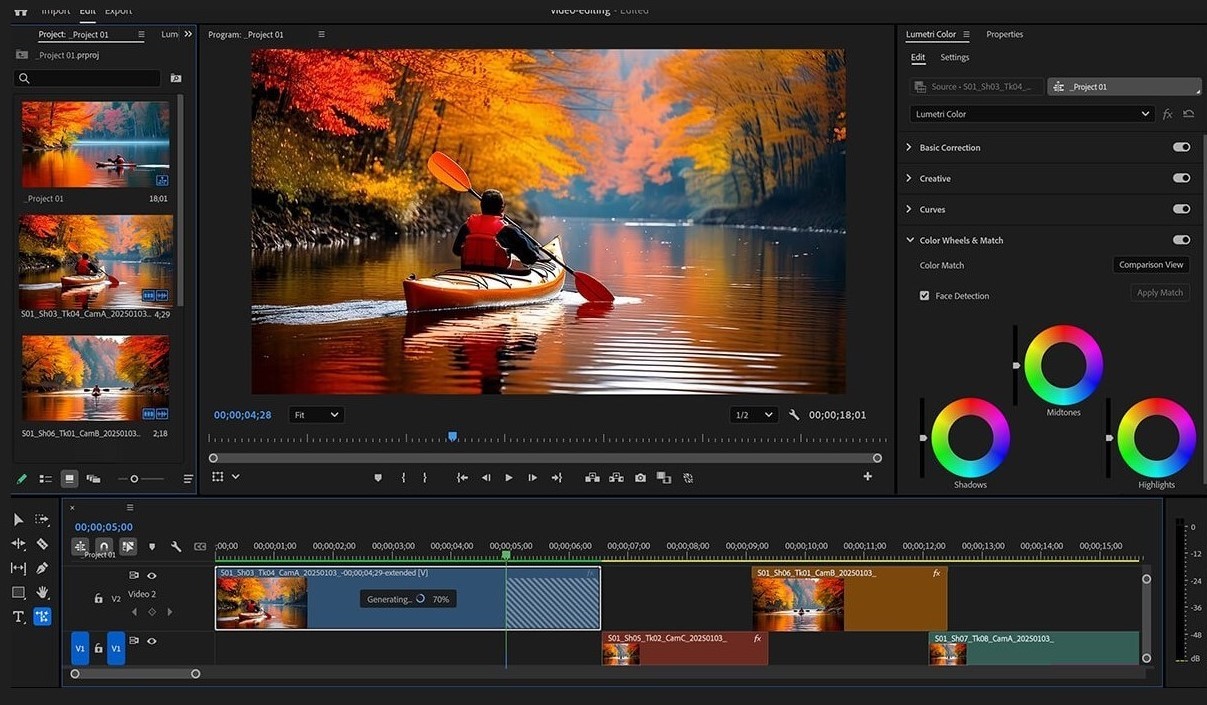
Task: Click the Midtones color wheel
Action: pyautogui.click(x=1063, y=365)
